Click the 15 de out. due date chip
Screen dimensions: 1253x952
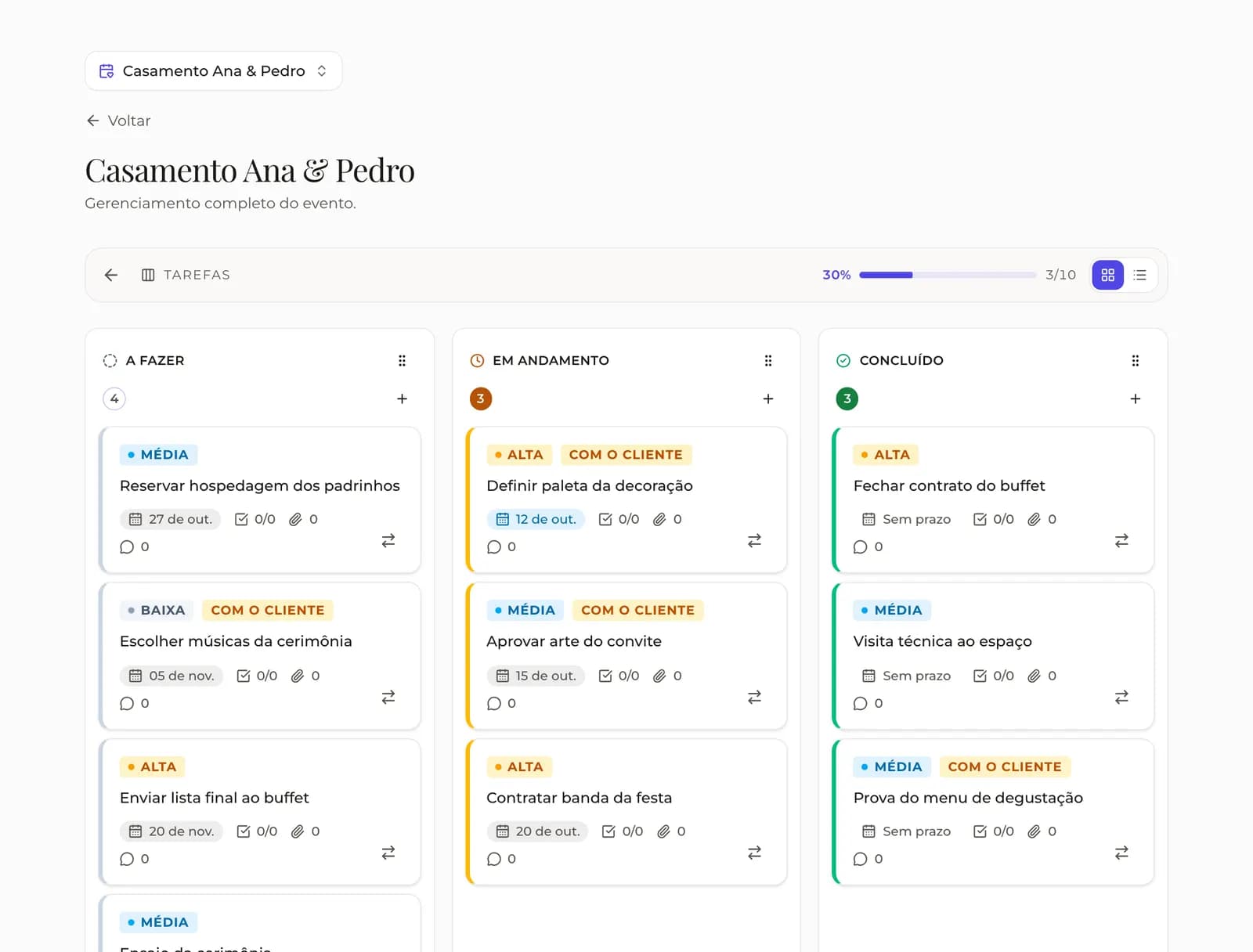pos(536,676)
